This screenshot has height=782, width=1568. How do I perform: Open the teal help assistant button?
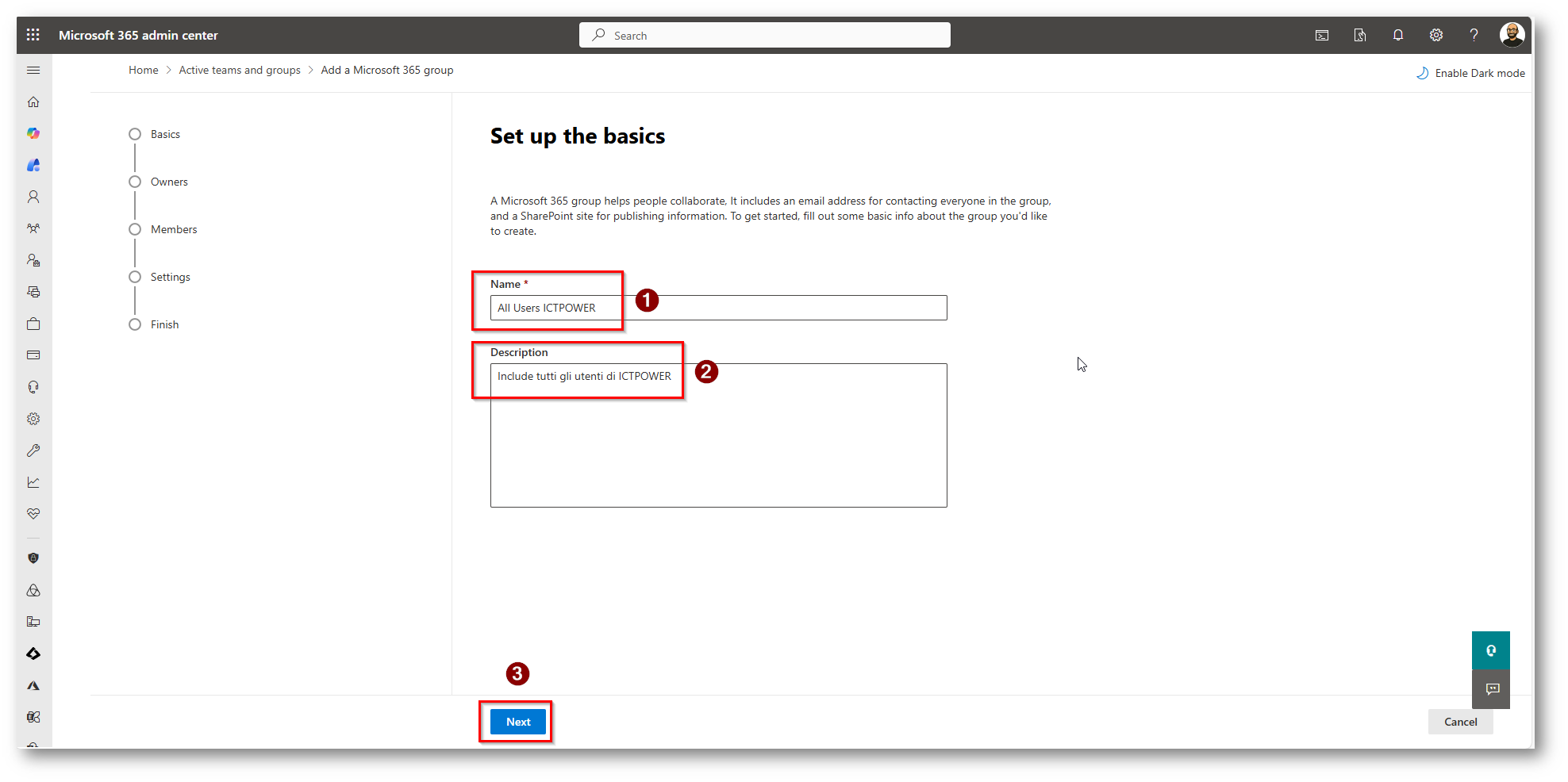(1491, 650)
